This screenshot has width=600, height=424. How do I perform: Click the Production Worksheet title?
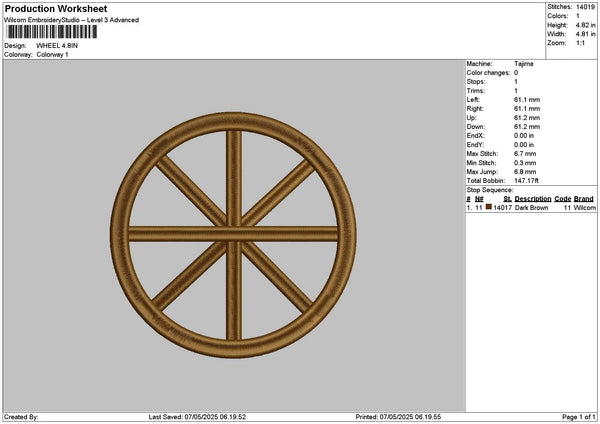tap(55, 8)
